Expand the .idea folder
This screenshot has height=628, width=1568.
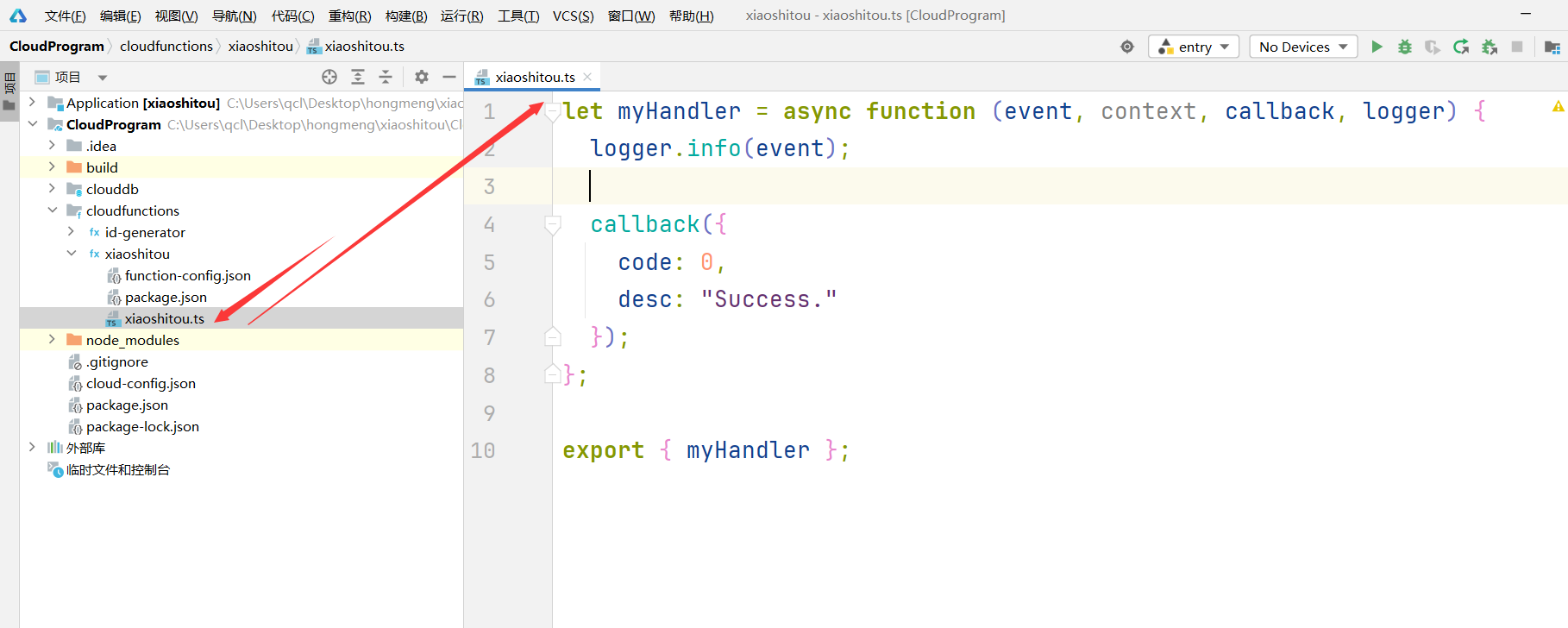point(52,146)
